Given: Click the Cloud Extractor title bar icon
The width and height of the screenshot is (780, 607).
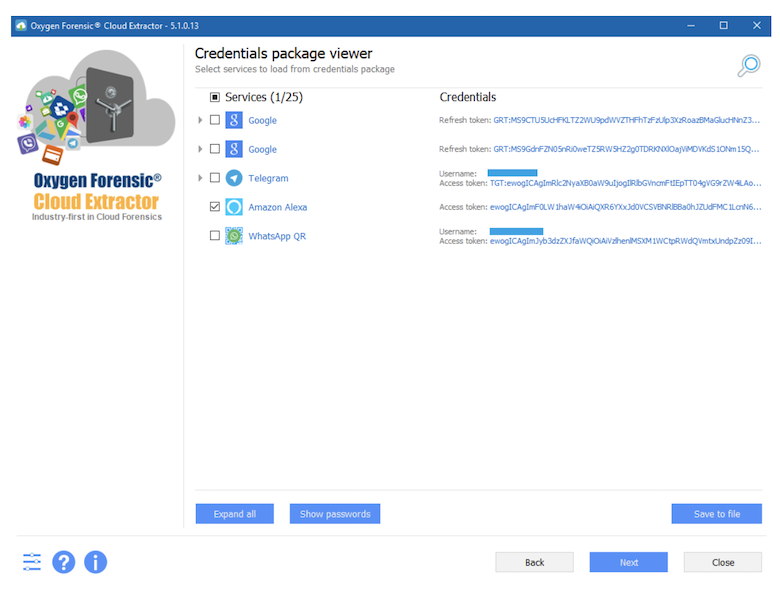Looking at the screenshot, I should pos(21,25).
